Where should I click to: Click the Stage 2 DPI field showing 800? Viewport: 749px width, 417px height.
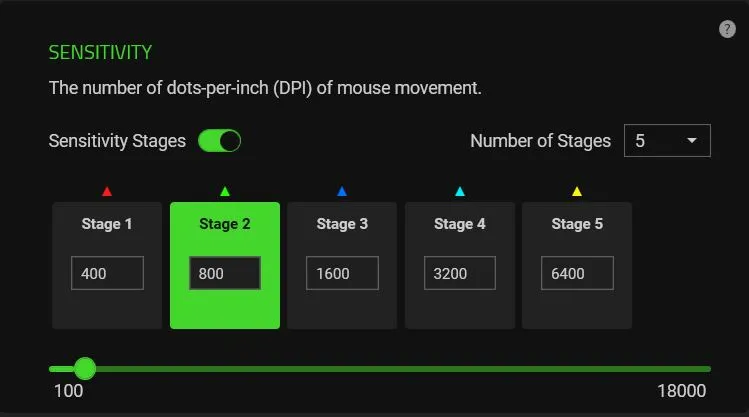[225, 273]
